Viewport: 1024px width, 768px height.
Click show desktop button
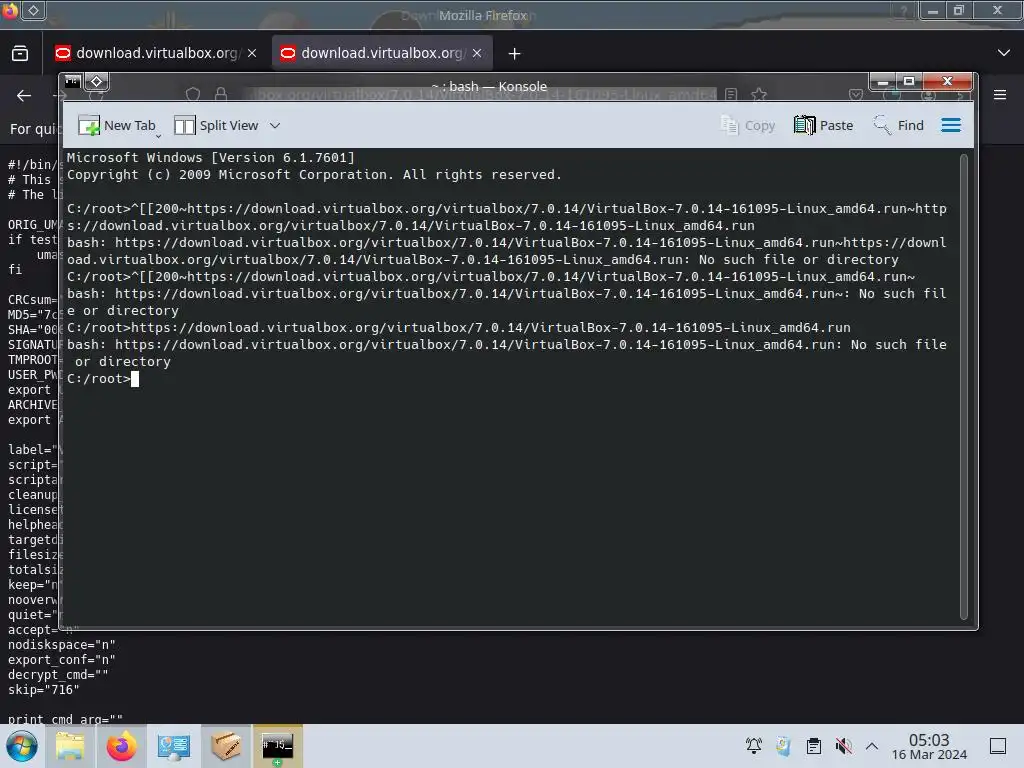pyautogui.click(x=998, y=745)
